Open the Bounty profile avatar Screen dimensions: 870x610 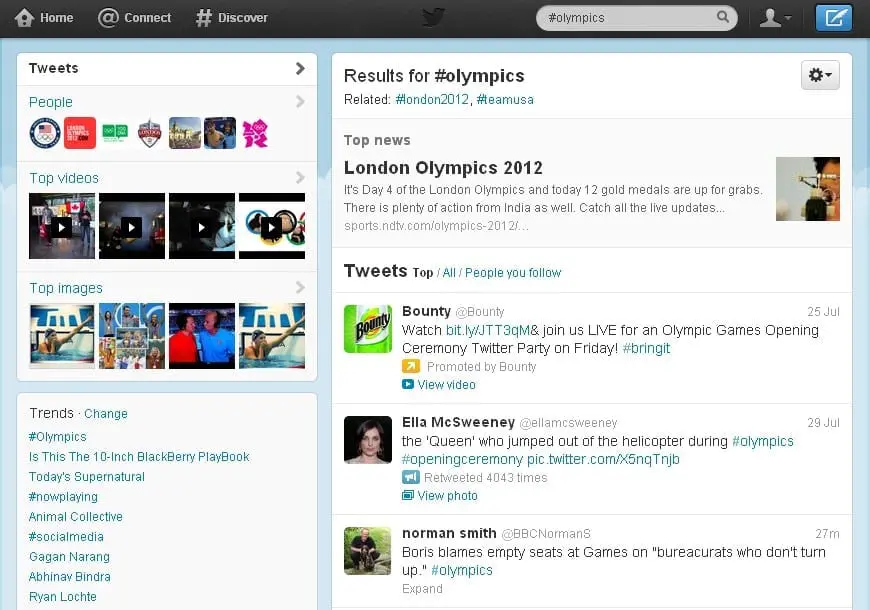tap(368, 329)
